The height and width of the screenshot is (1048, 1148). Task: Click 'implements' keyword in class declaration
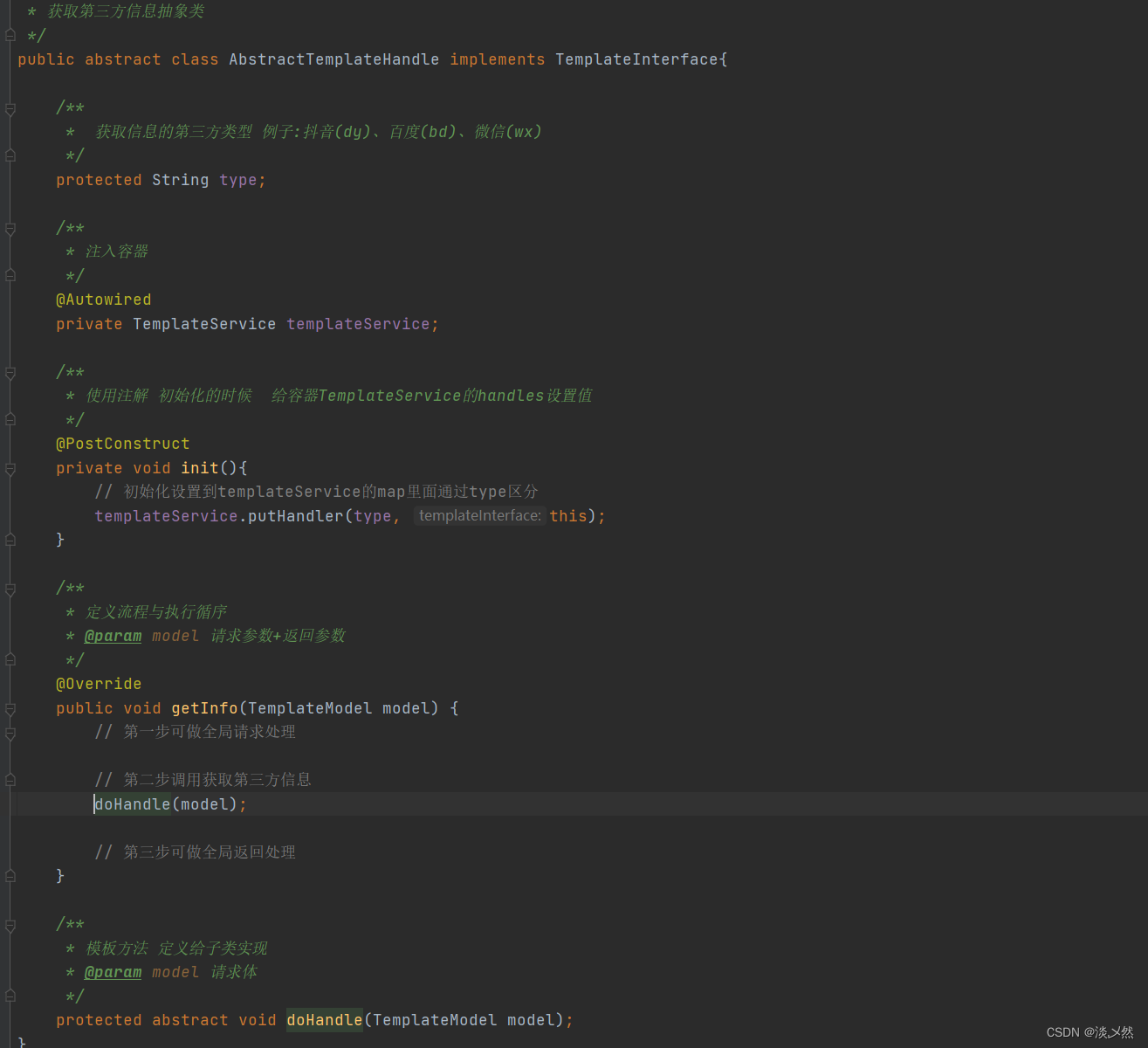tap(498, 59)
